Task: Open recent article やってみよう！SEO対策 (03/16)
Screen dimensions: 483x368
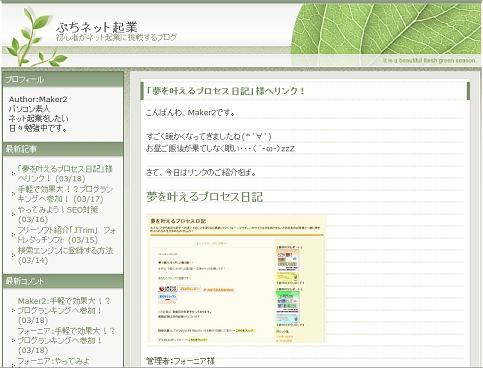Action: point(58,214)
